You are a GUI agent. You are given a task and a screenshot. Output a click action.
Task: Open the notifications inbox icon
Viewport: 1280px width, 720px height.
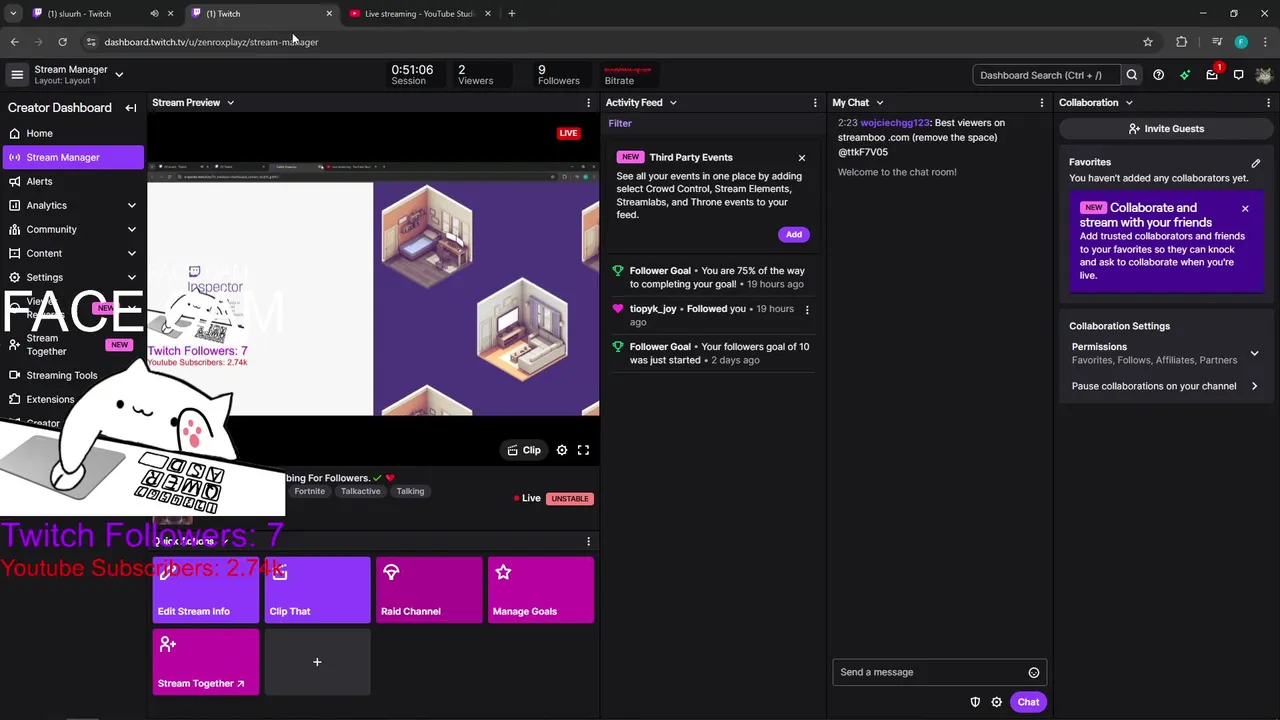pos(1212,75)
